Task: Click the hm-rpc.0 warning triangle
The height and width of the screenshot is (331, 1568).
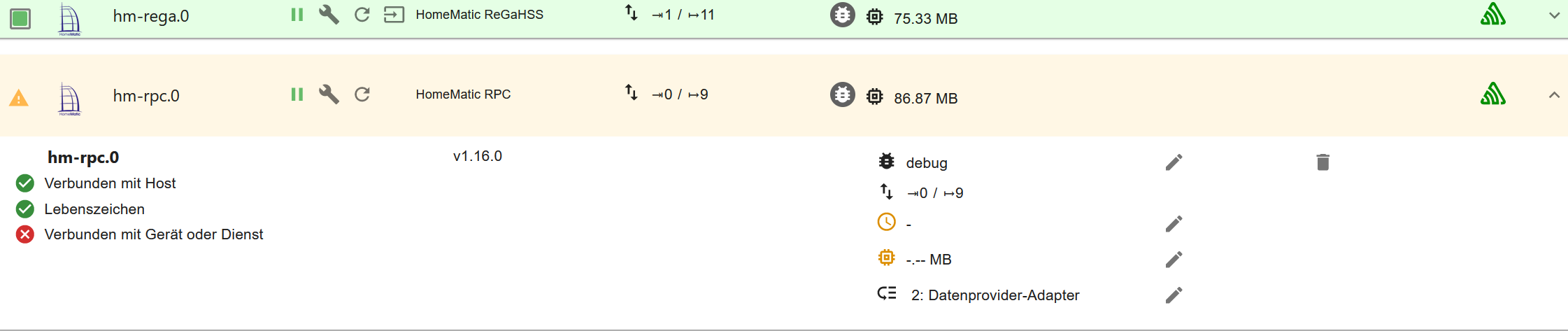Action: pos(19,98)
